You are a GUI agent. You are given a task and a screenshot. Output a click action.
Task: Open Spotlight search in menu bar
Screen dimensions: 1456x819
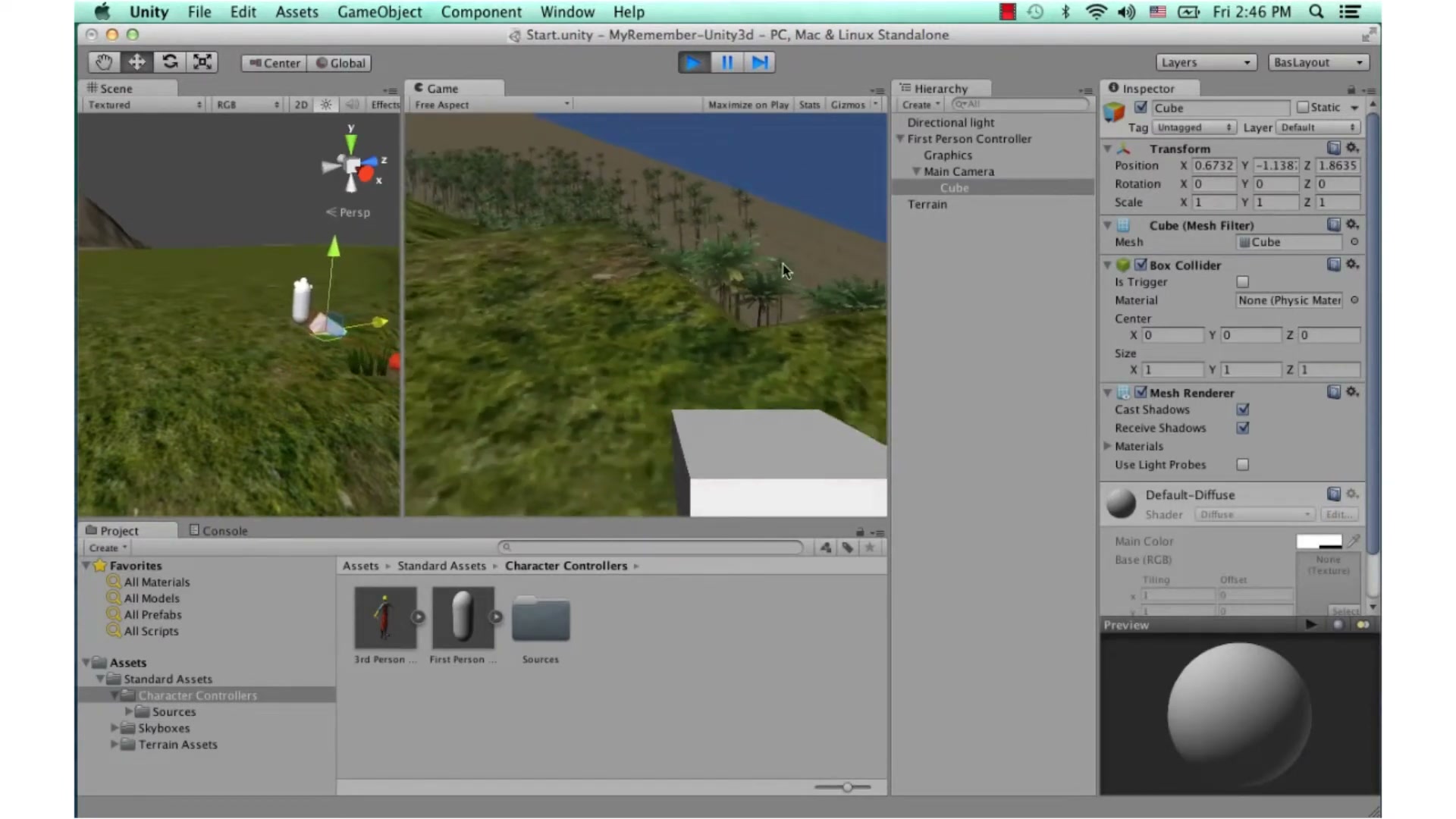click(x=1316, y=12)
